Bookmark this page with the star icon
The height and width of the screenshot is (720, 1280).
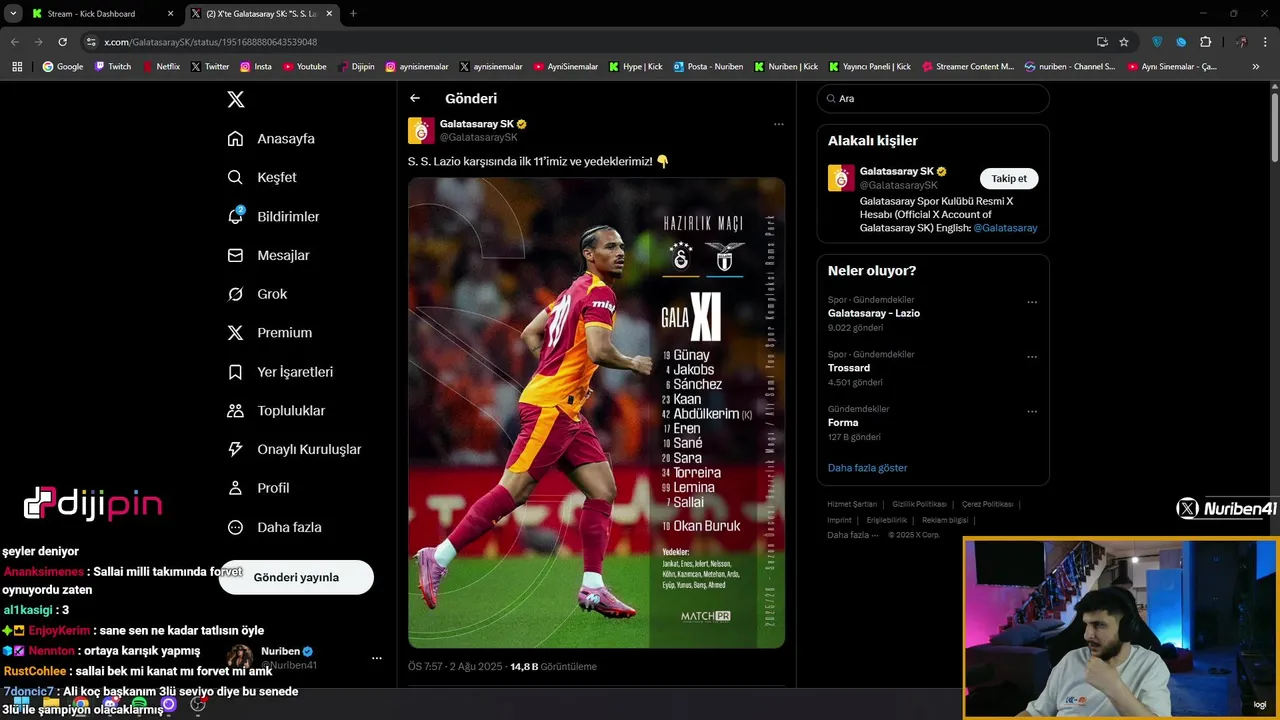[x=1124, y=42]
